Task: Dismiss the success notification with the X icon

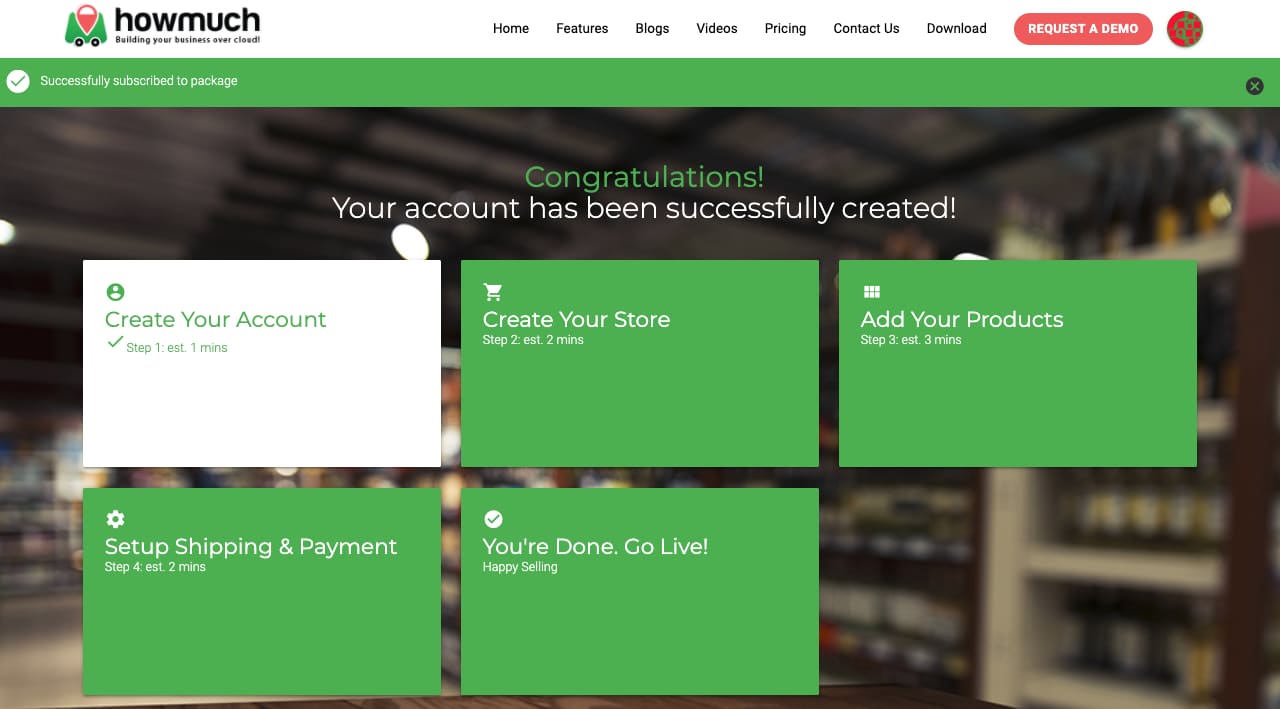Action: point(1255,86)
